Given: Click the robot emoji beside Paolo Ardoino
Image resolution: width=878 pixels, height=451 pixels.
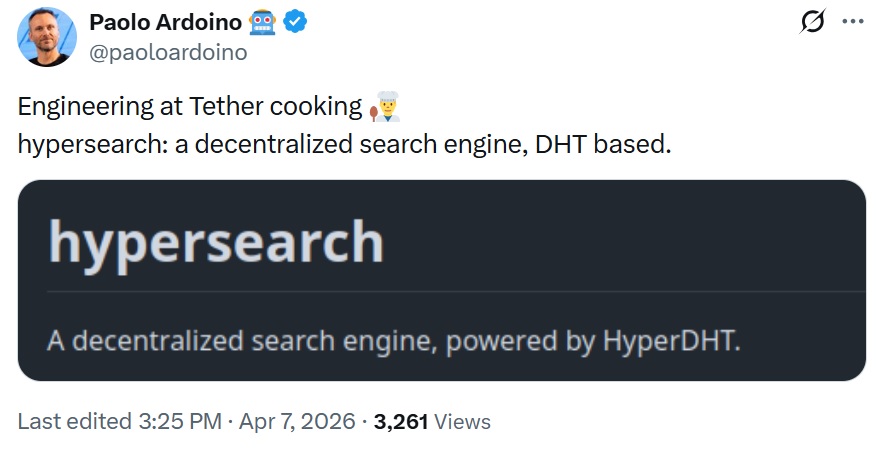Looking at the screenshot, I should (261, 22).
